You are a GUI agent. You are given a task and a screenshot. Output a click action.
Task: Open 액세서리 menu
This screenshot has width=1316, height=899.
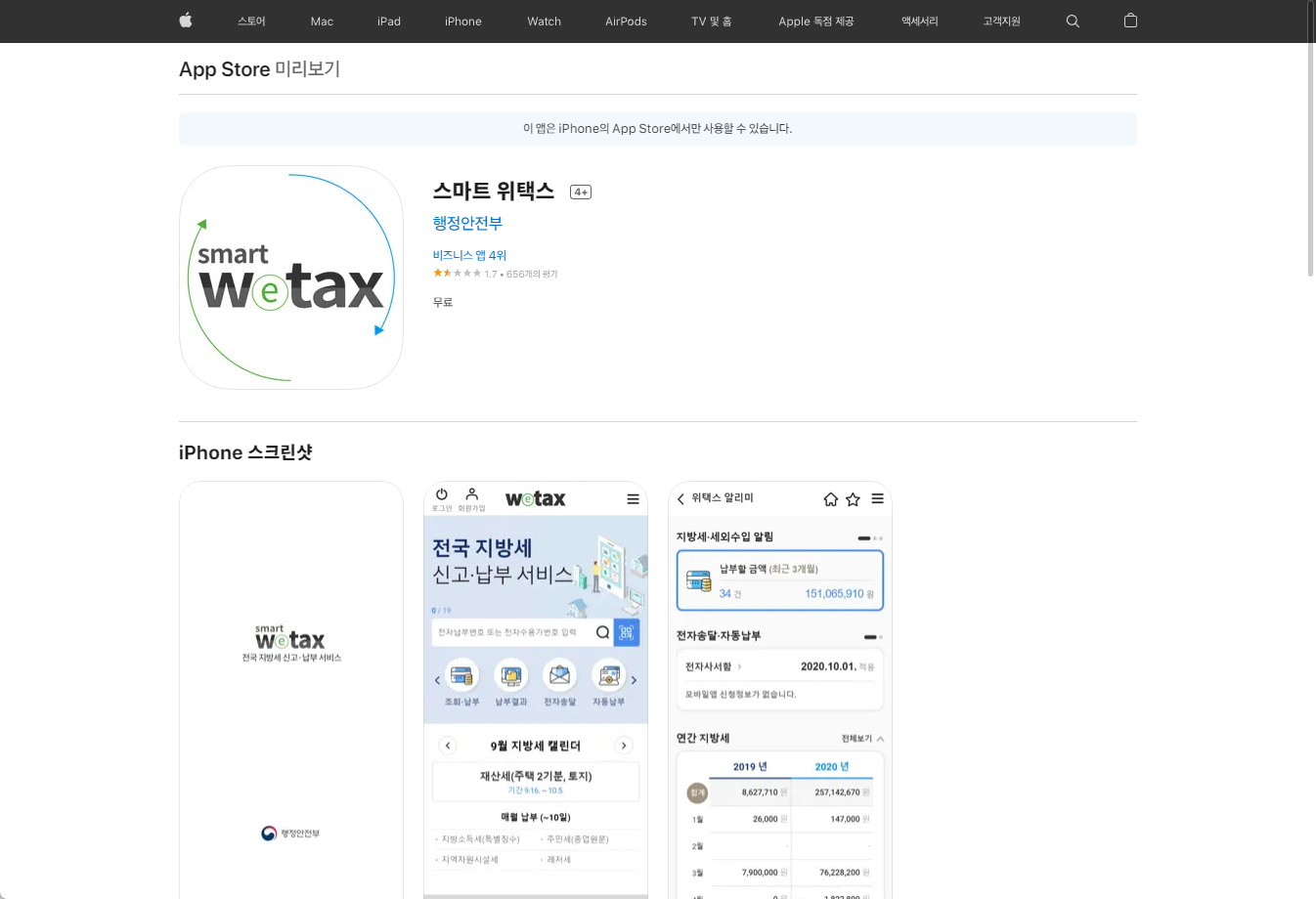(920, 21)
